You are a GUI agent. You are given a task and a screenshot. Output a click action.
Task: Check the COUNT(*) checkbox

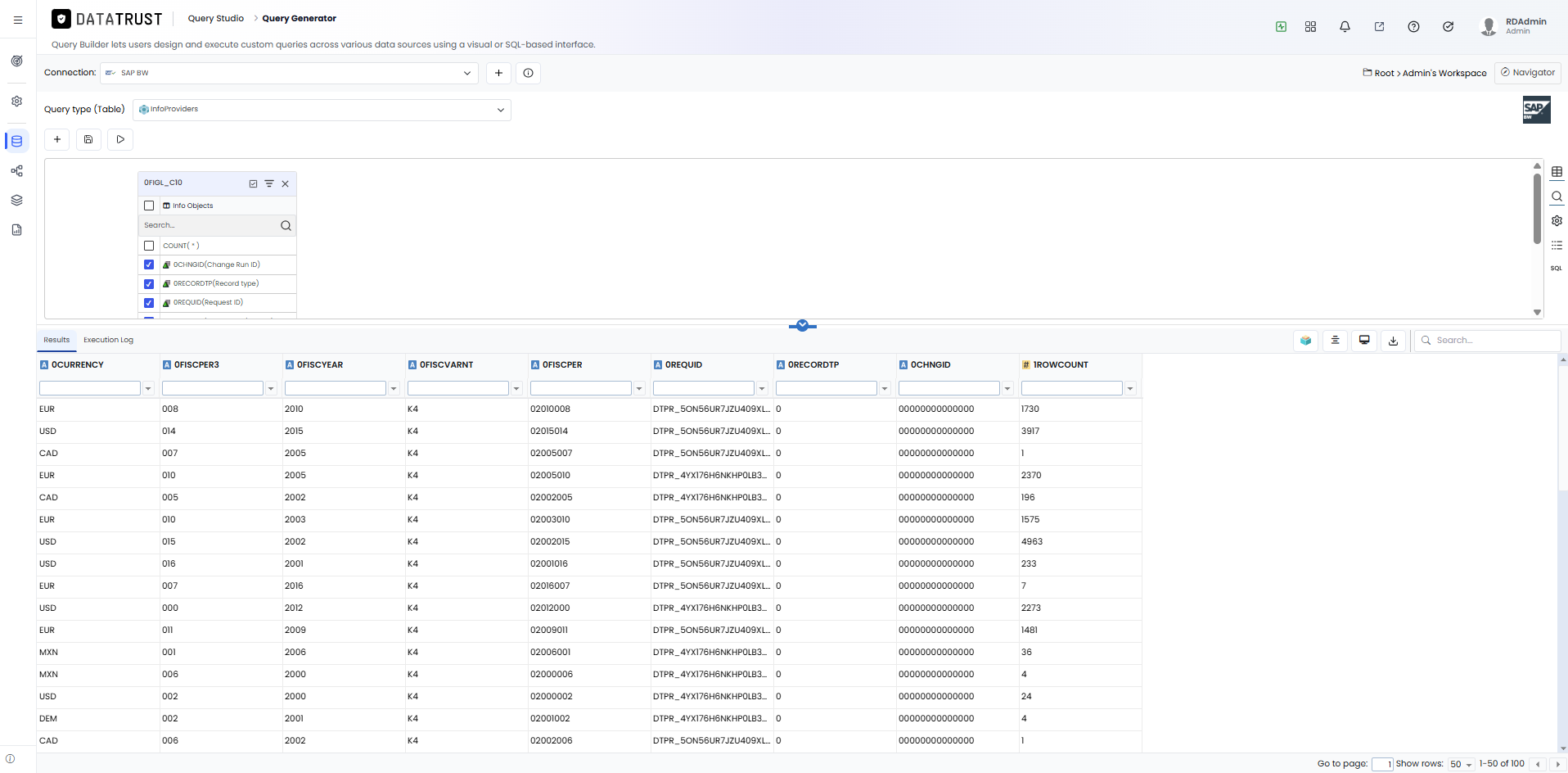(149, 246)
